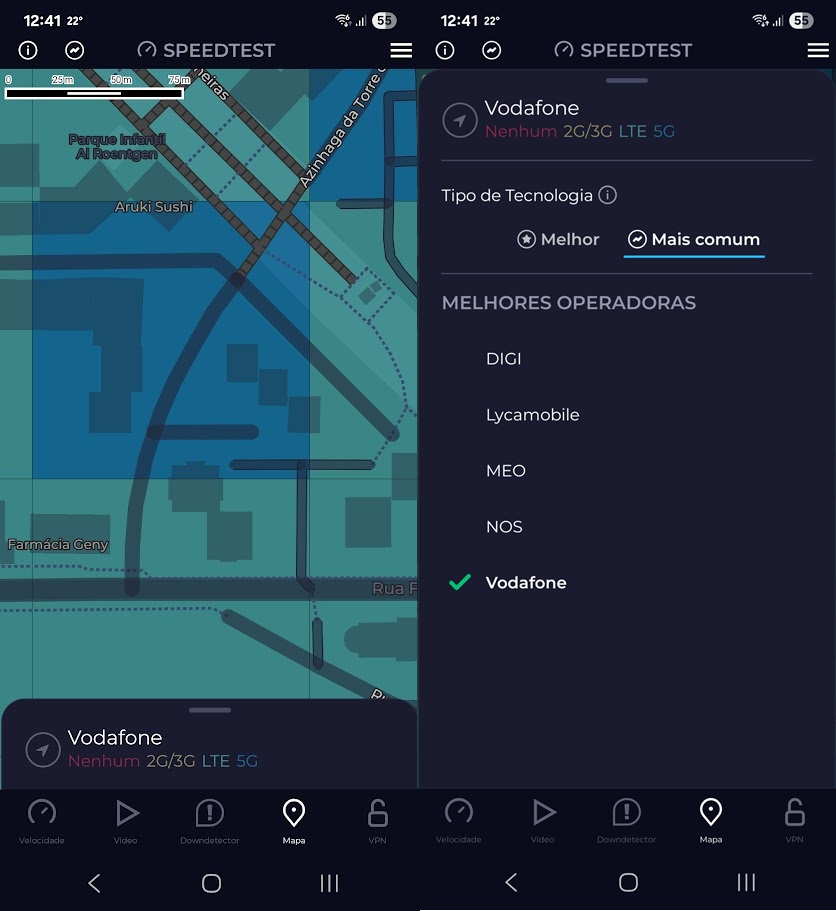
Task: Tap the info icon beside Tipo de Tecnologia
Action: tap(607, 196)
